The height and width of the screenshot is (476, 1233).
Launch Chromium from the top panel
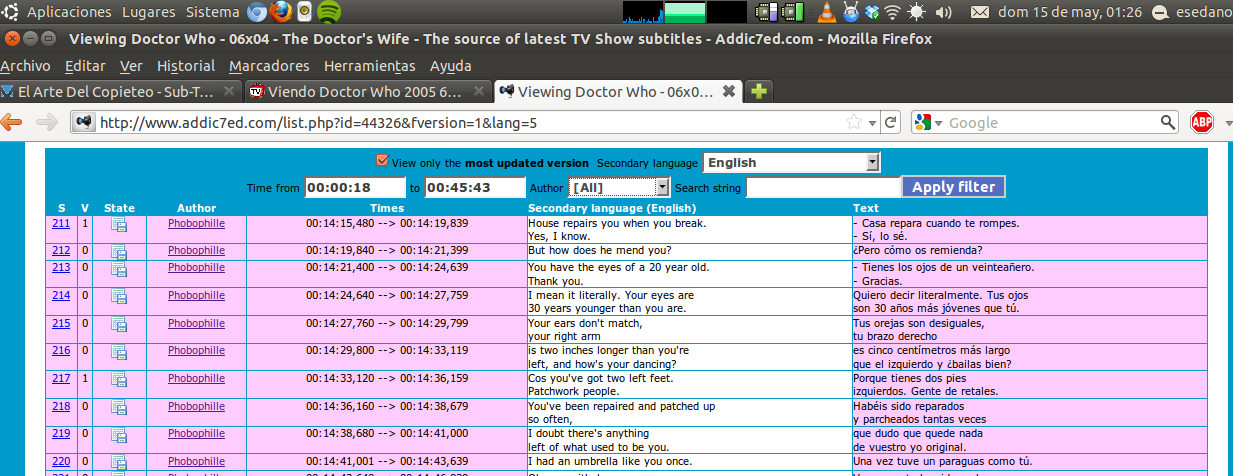click(x=257, y=12)
